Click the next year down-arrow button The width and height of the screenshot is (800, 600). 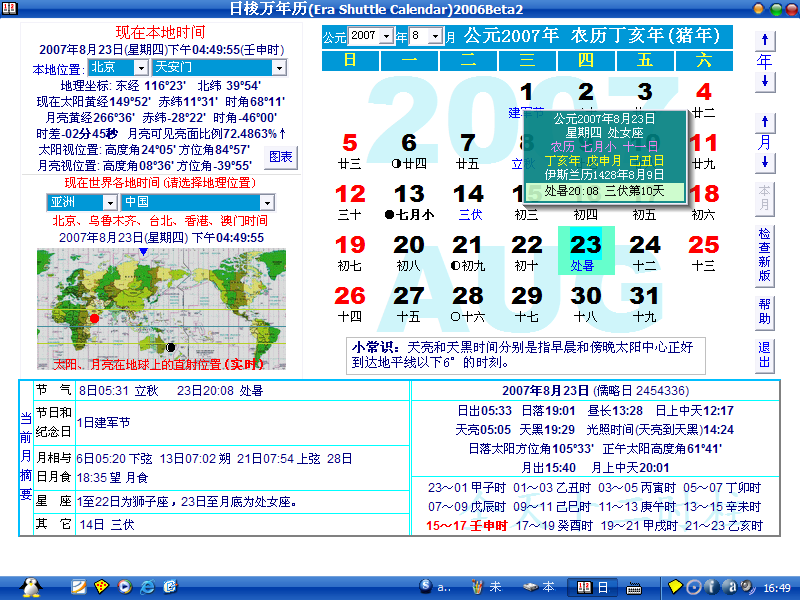point(765,82)
